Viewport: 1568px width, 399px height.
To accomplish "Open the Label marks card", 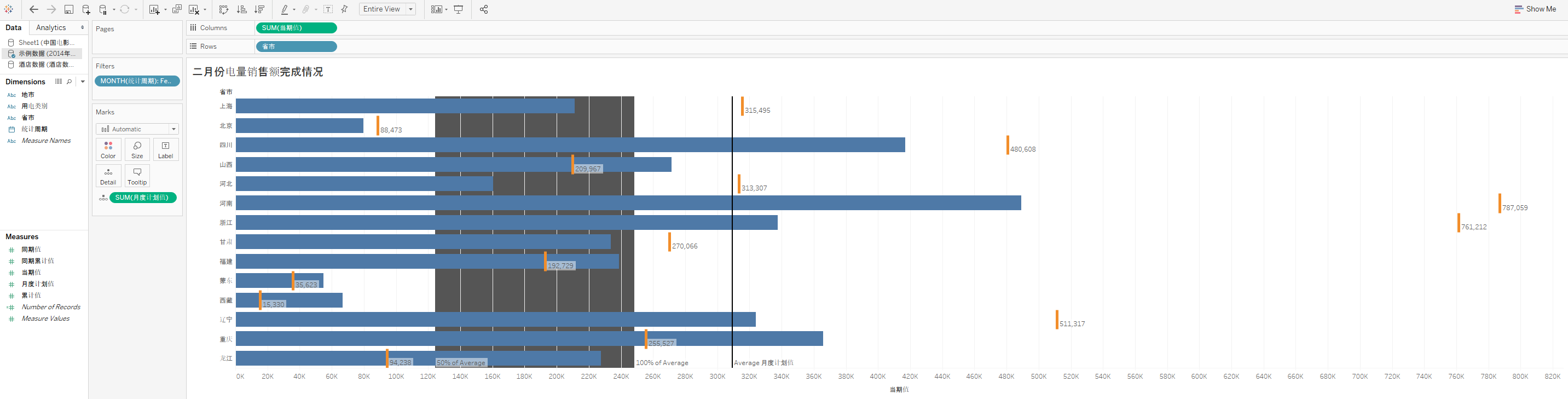I will (x=166, y=149).
